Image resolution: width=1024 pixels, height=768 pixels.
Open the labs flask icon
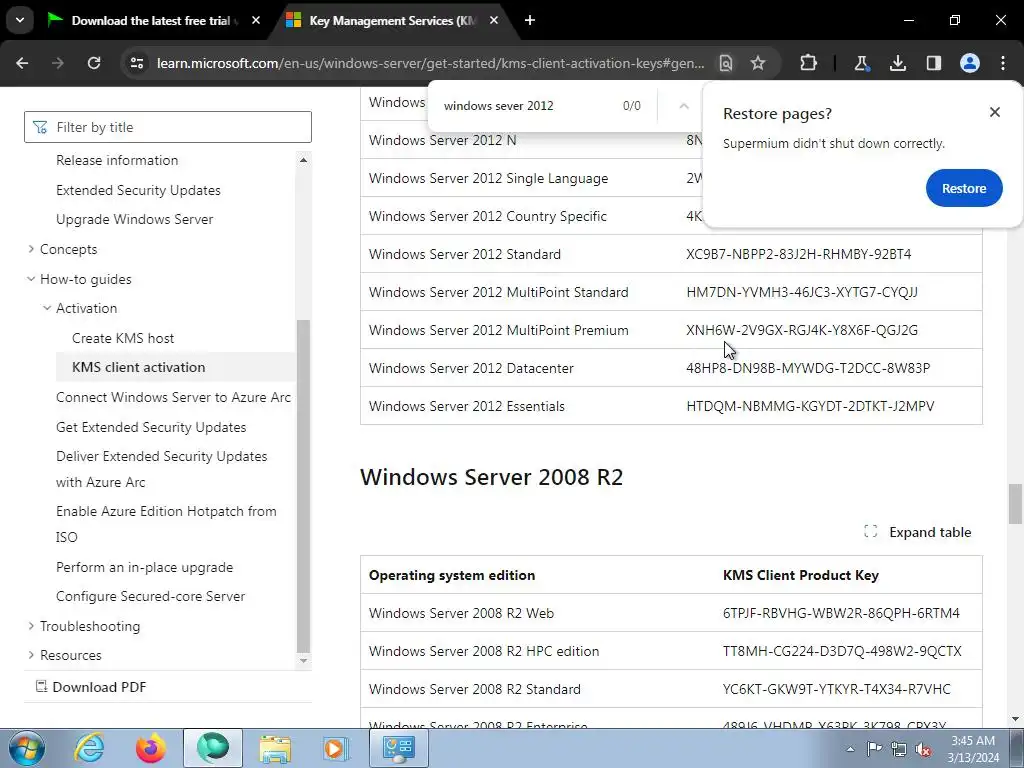click(x=861, y=63)
